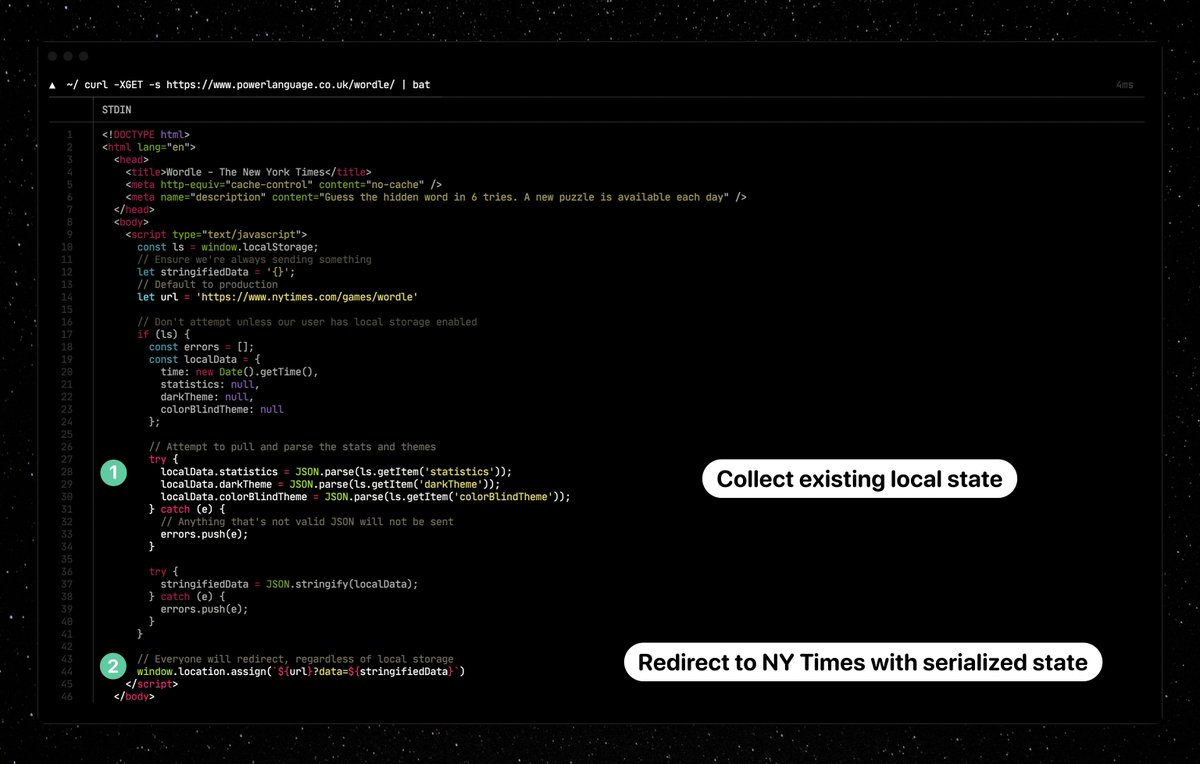The image size is (1200, 764).
Task: Click the nytimes.com/games/wordle URL string
Action: pyautogui.click(x=307, y=297)
